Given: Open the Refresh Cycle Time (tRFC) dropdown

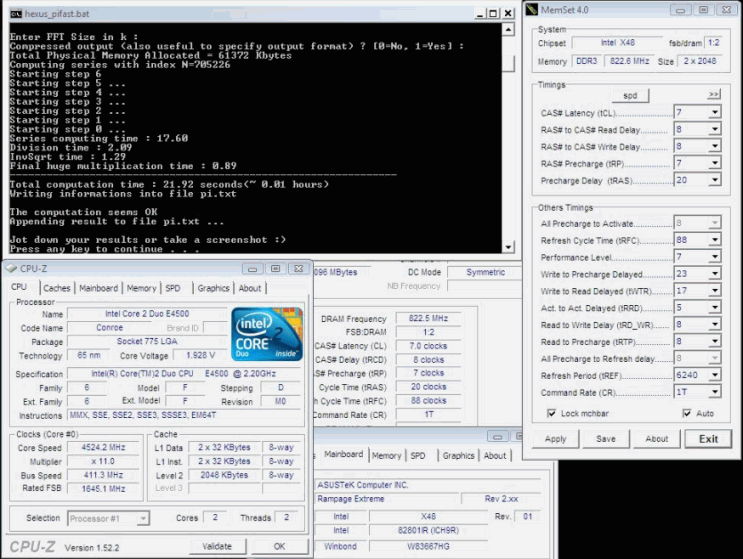Looking at the screenshot, I should click(715, 240).
